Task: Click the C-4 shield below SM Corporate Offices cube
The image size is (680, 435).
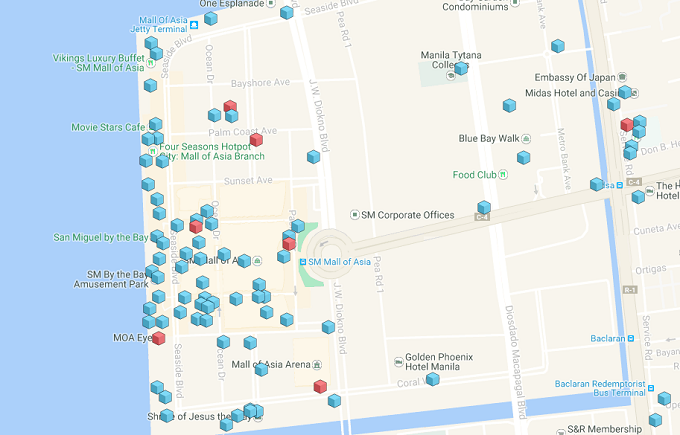Action: point(483,217)
